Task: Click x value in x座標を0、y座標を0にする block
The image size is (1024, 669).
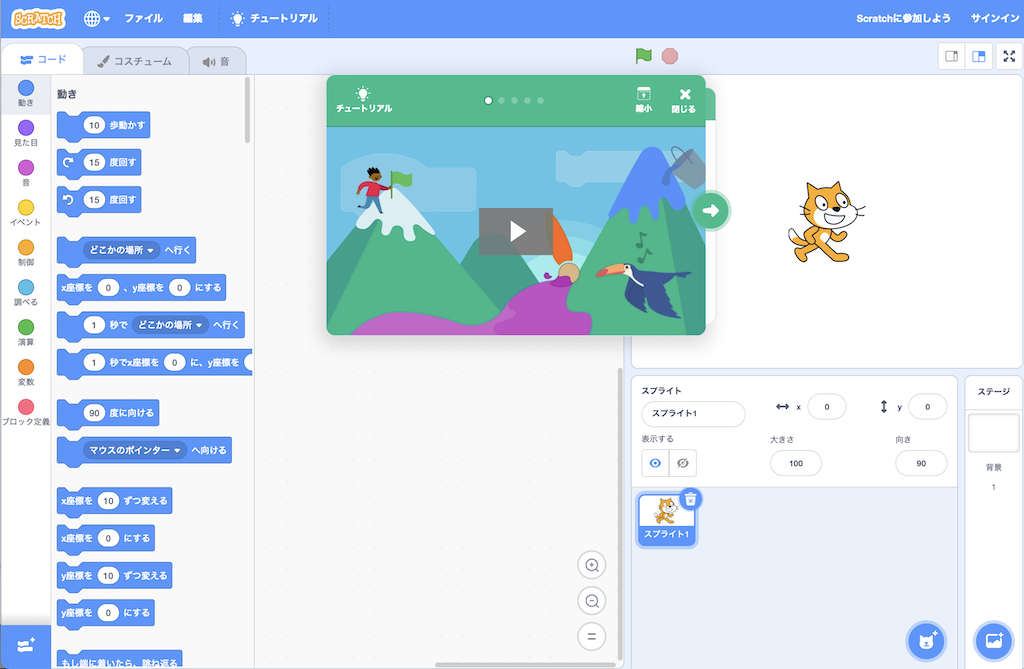Action: coord(108,287)
